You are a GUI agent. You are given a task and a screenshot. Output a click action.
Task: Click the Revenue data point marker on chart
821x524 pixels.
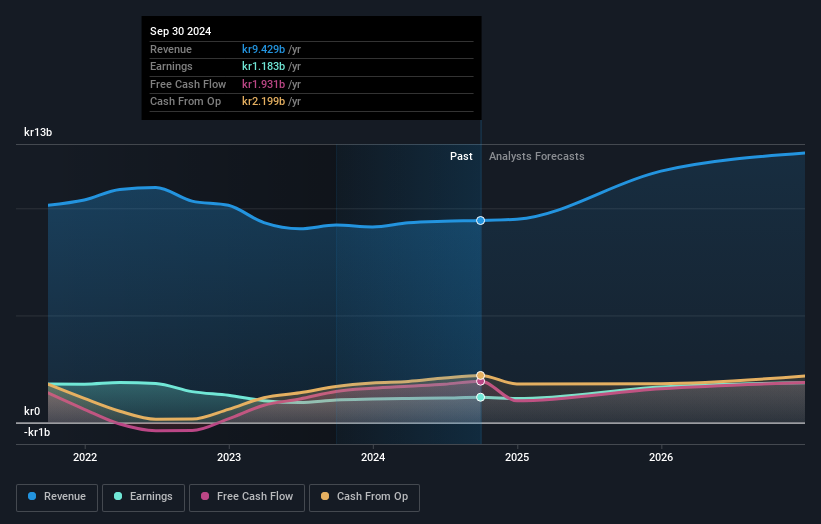(480, 220)
